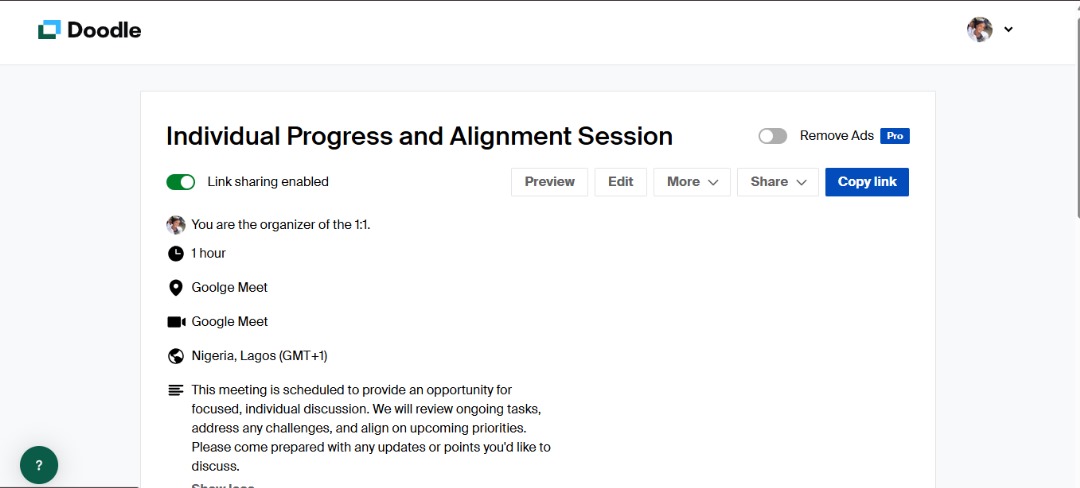Open the More dropdown
Image resolution: width=1080 pixels, height=488 pixels.
point(692,182)
